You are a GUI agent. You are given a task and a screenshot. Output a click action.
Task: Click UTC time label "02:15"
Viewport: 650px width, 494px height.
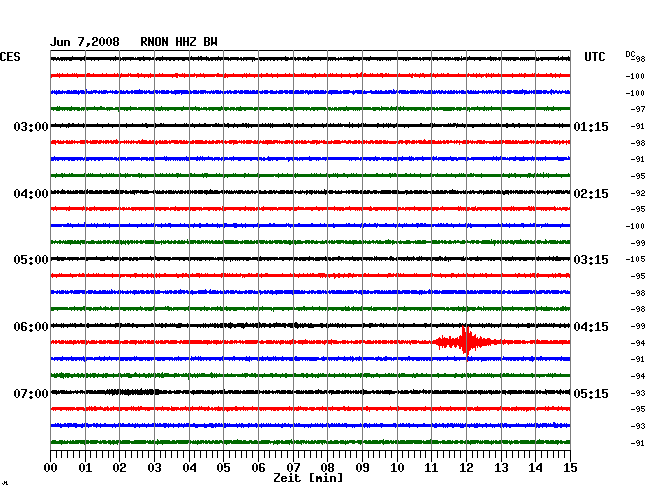click(591, 194)
